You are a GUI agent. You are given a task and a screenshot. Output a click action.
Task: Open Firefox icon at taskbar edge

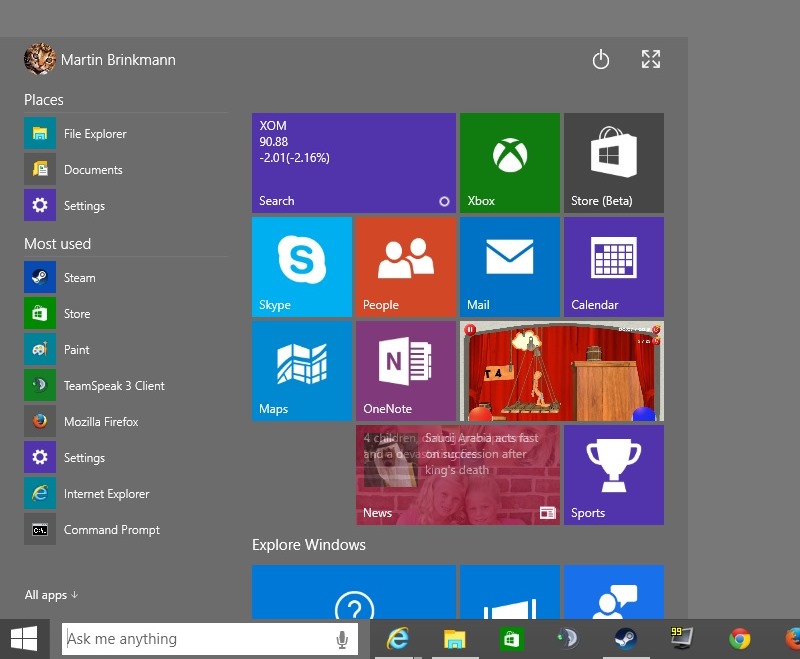pos(792,639)
